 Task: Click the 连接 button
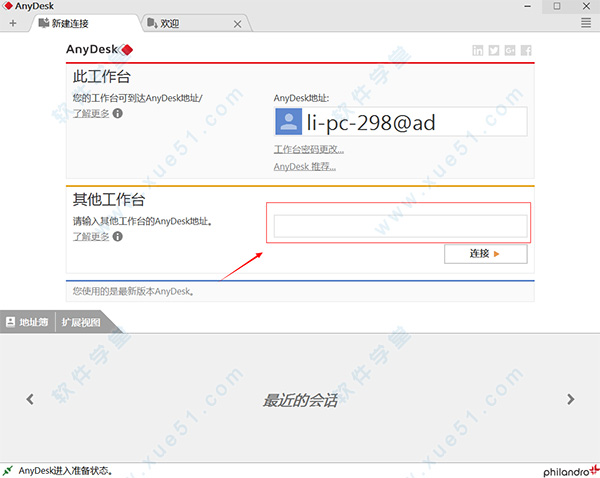[486, 254]
